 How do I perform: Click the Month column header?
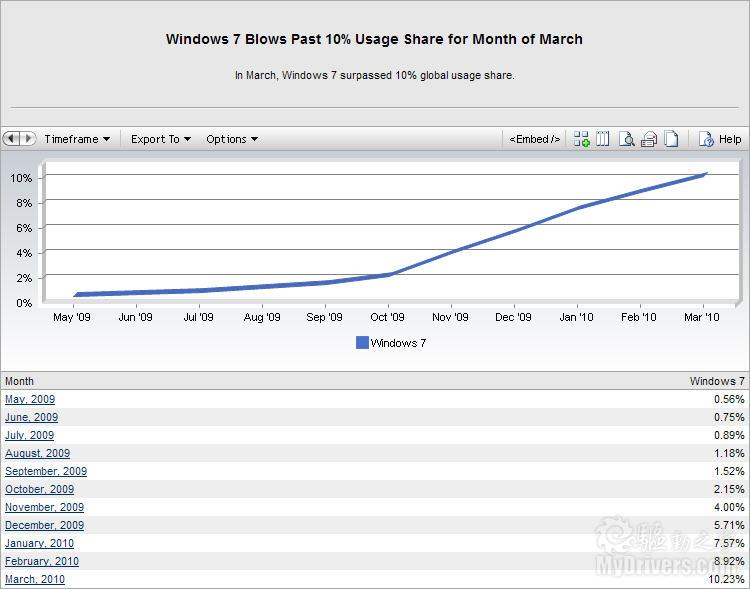pos(20,381)
